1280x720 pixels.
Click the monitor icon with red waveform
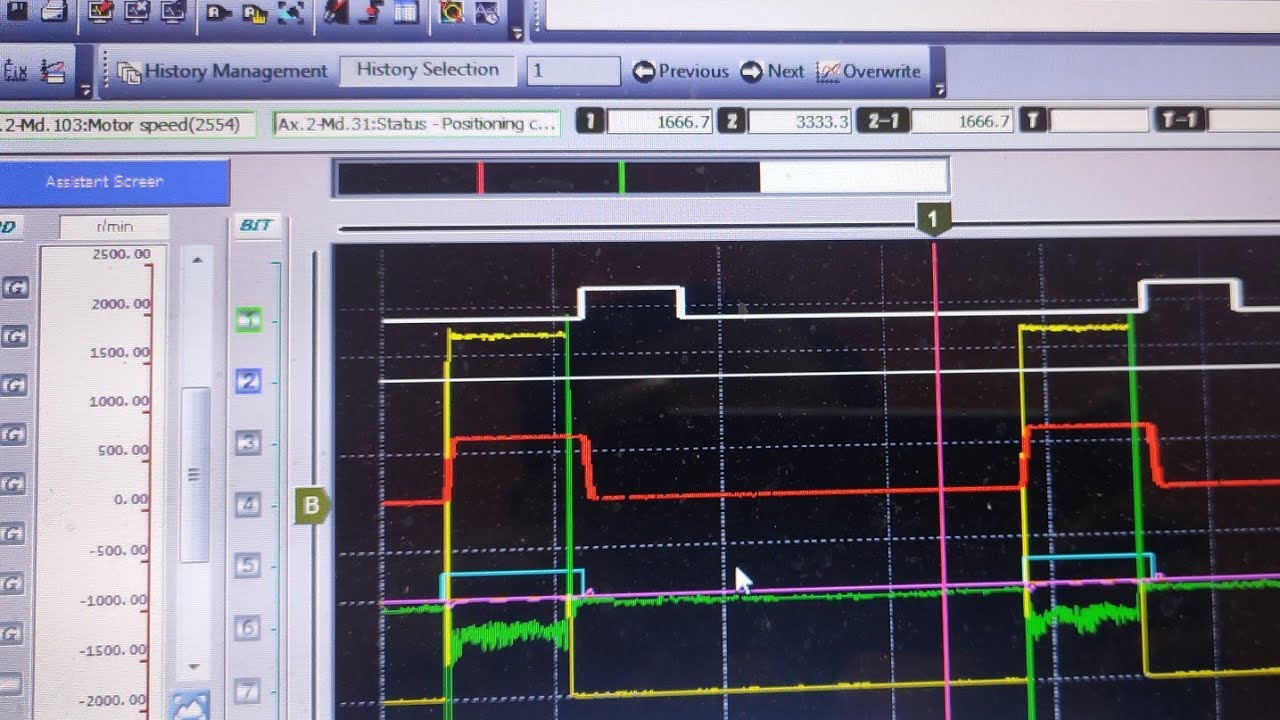point(101,10)
